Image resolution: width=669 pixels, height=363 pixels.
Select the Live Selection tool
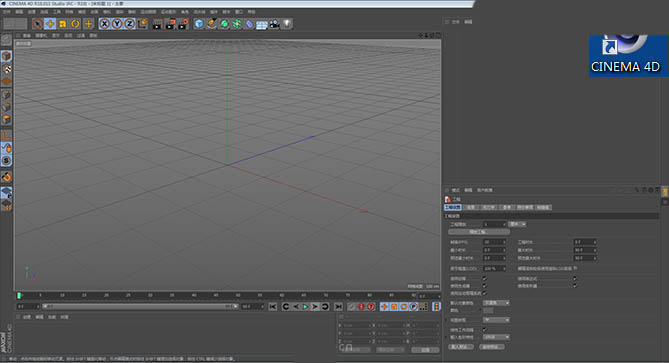(x=37, y=24)
